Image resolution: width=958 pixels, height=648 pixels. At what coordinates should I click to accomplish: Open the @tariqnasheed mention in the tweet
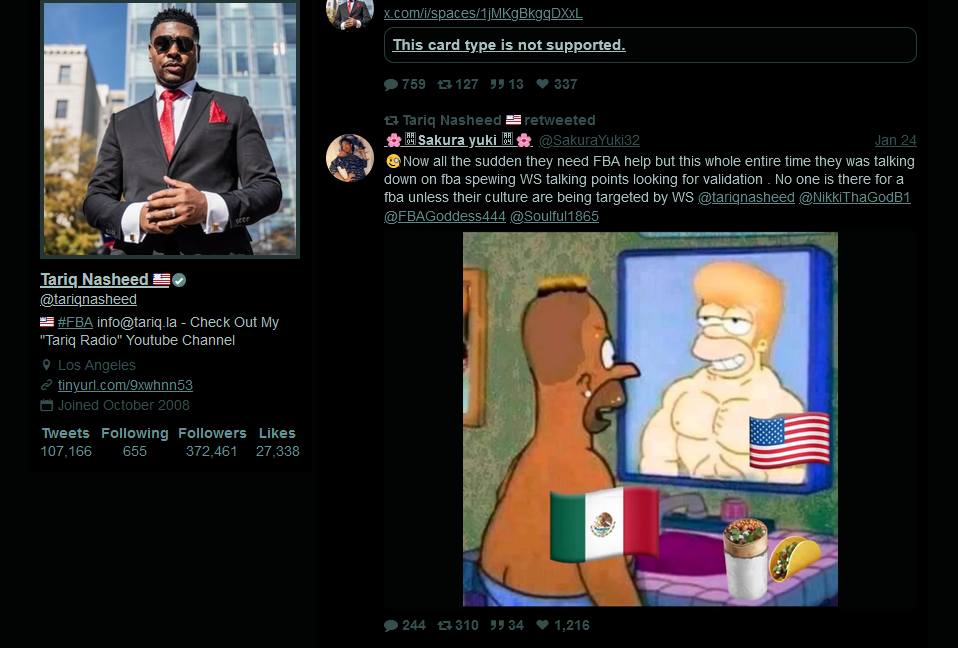click(746, 197)
